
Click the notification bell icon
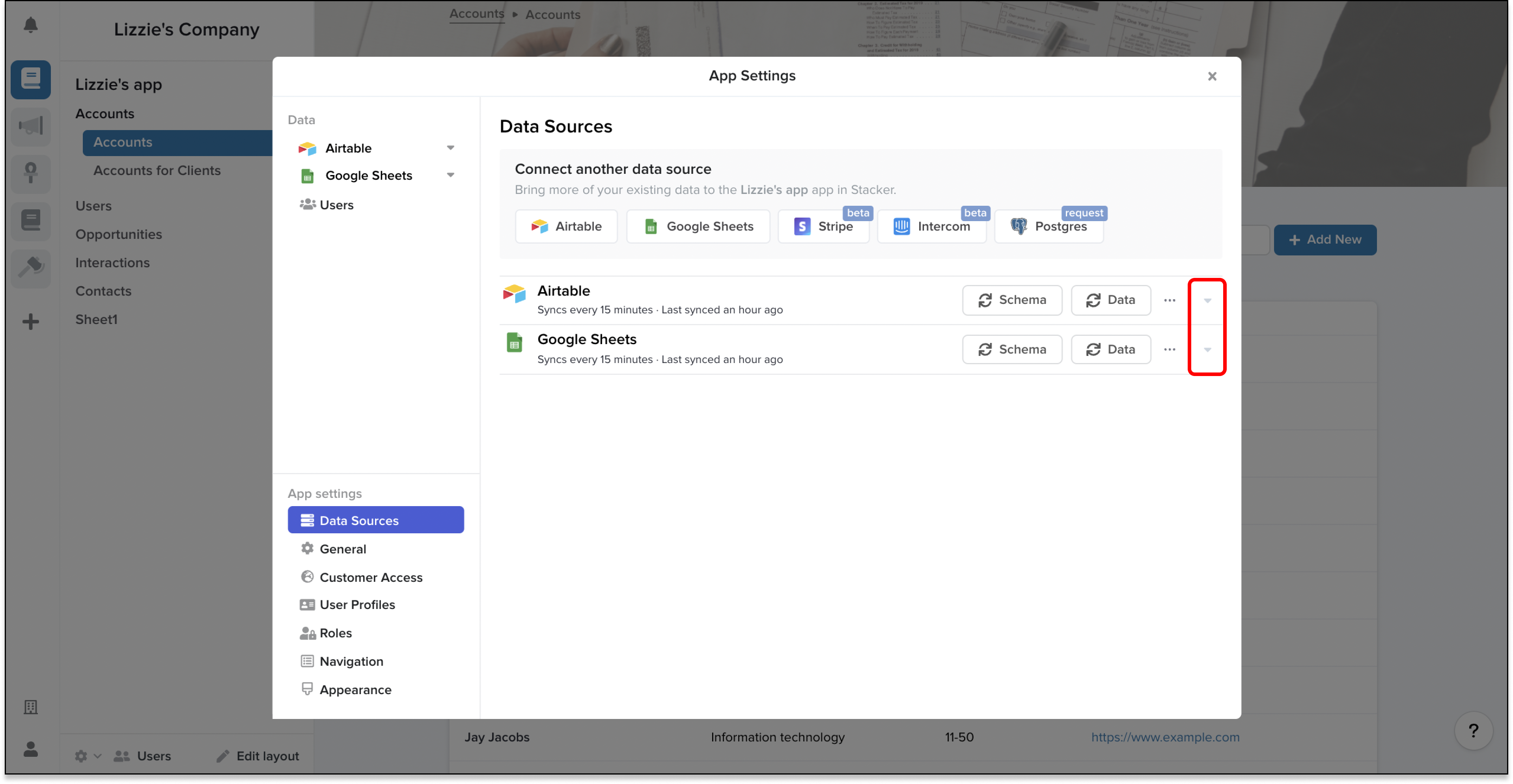(x=30, y=25)
